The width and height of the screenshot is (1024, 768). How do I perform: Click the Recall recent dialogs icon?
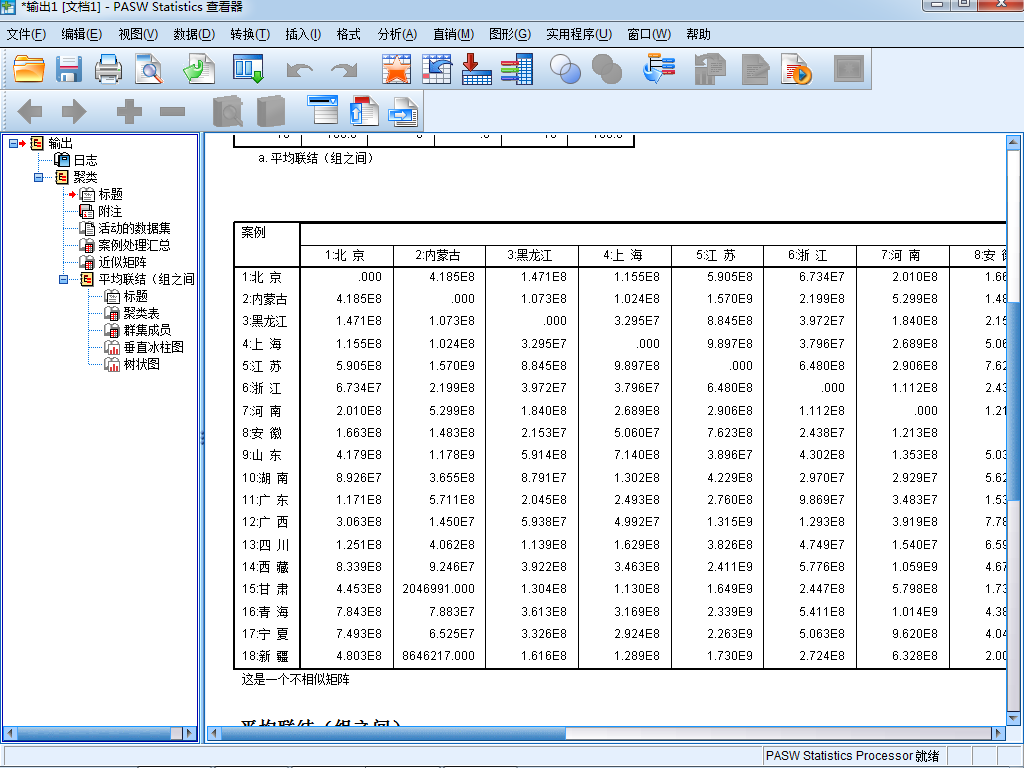pos(249,69)
